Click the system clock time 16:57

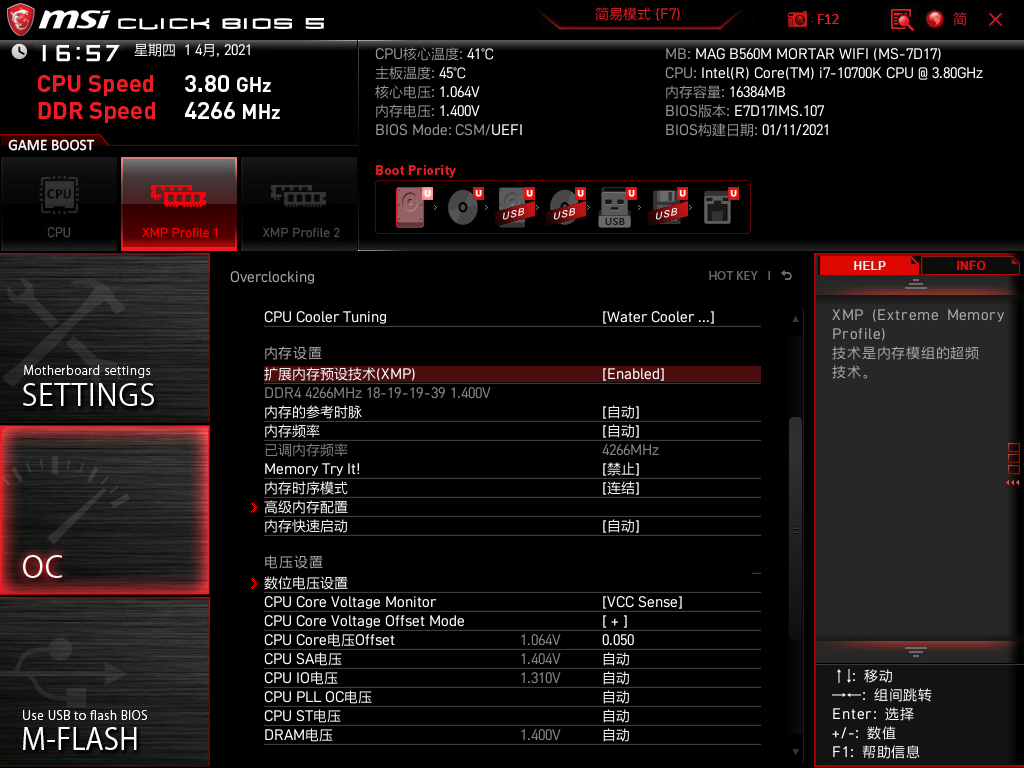pyautogui.click(x=80, y=53)
